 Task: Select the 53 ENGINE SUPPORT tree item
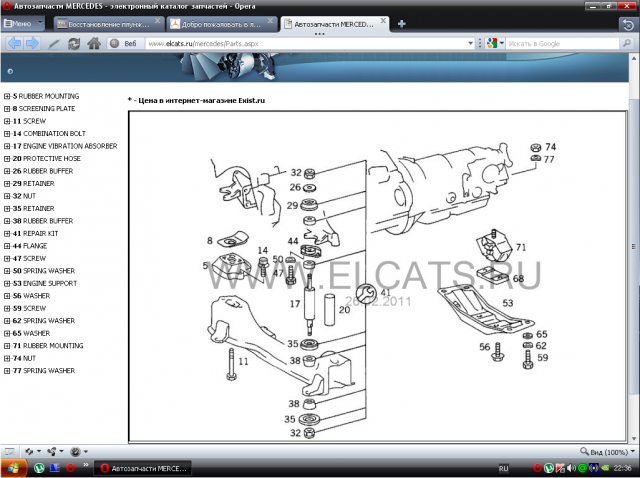45,283
